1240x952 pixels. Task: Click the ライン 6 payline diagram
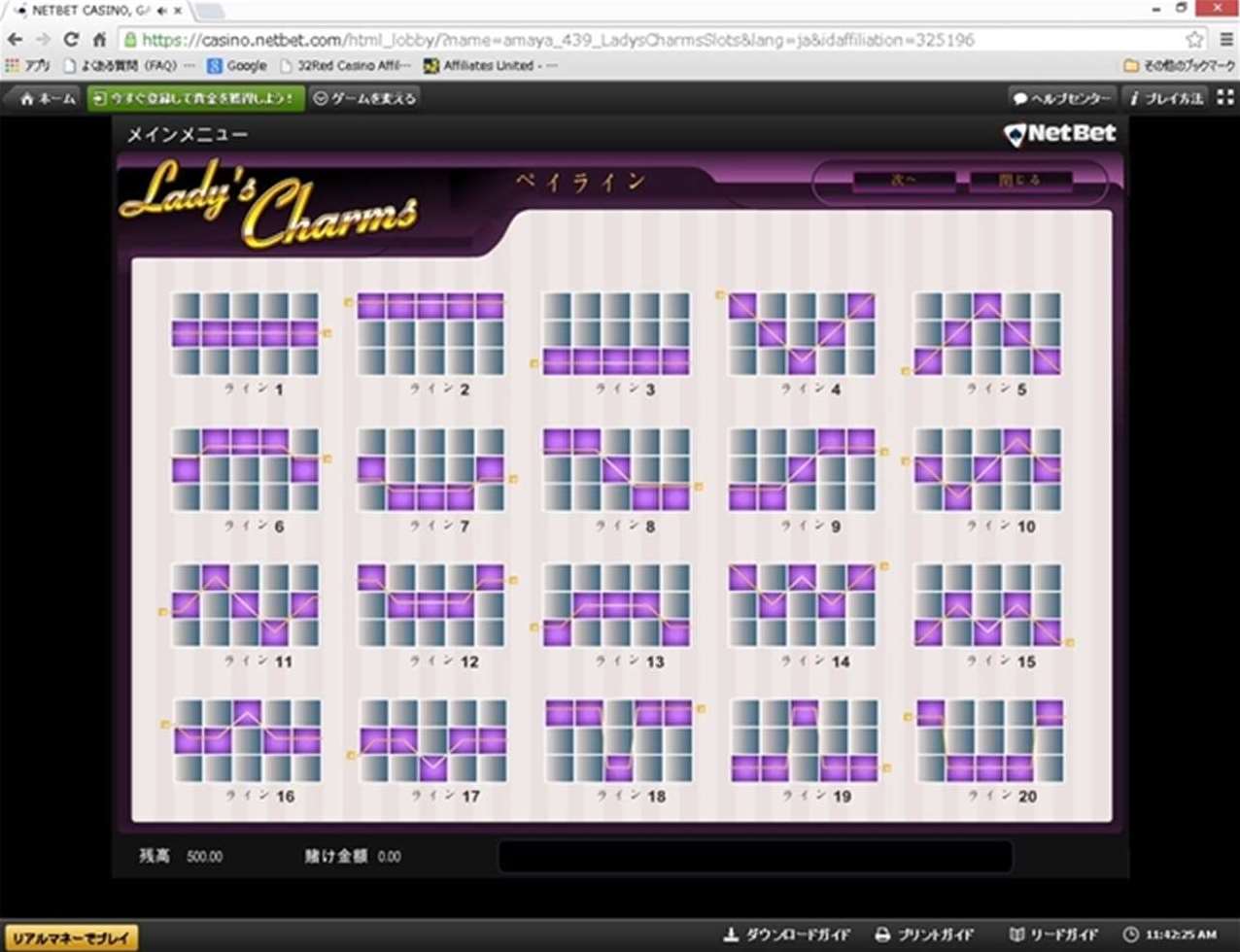tap(246, 469)
